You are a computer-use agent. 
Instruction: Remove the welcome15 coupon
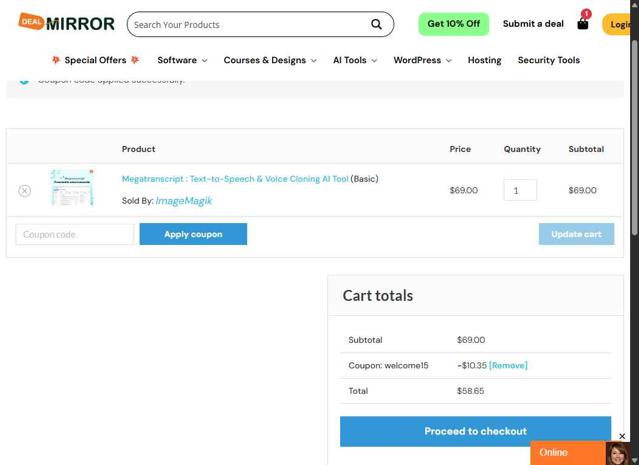coord(508,366)
